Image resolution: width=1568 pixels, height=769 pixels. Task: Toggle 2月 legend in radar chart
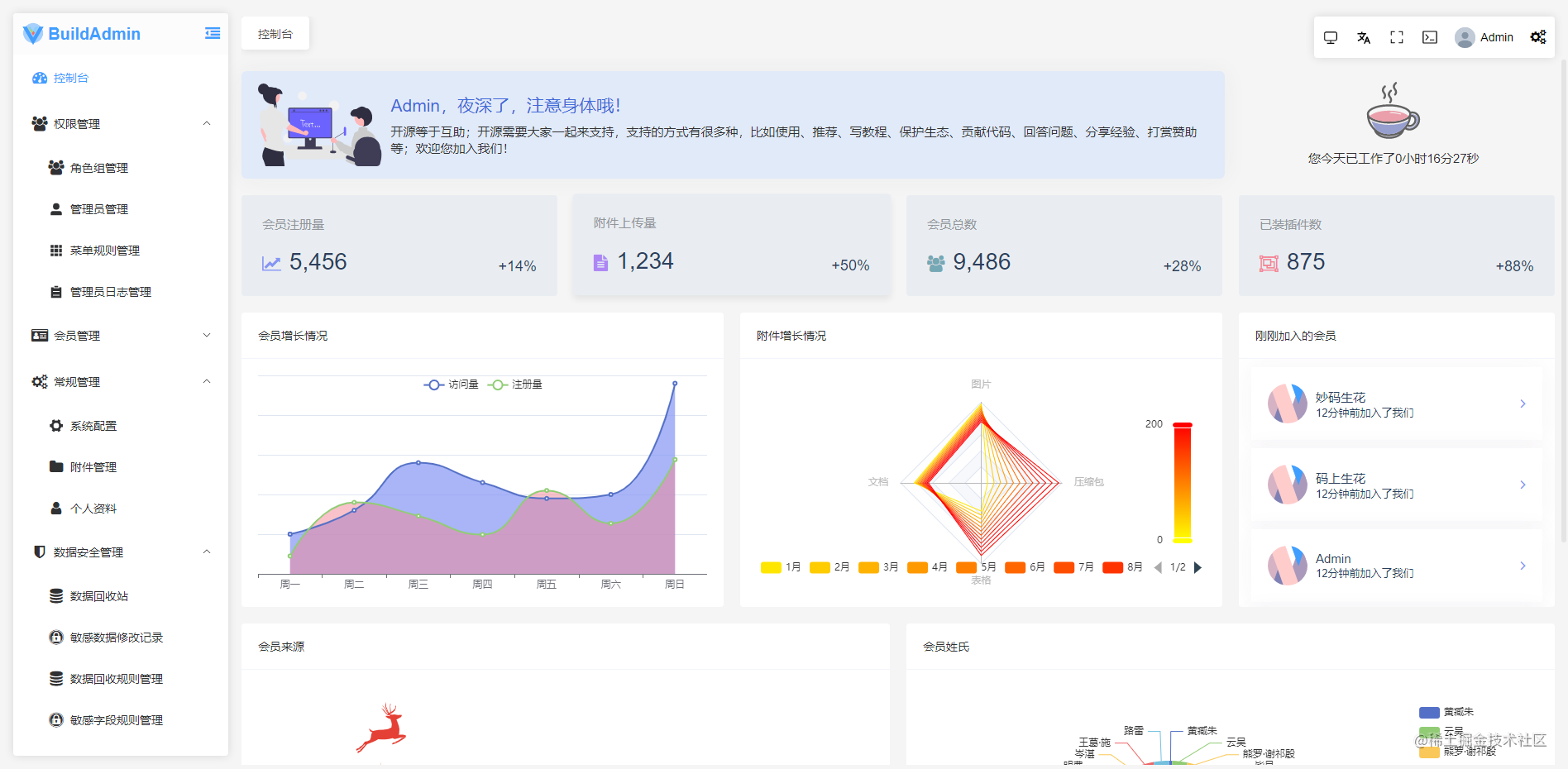click(x=829, y=567)
